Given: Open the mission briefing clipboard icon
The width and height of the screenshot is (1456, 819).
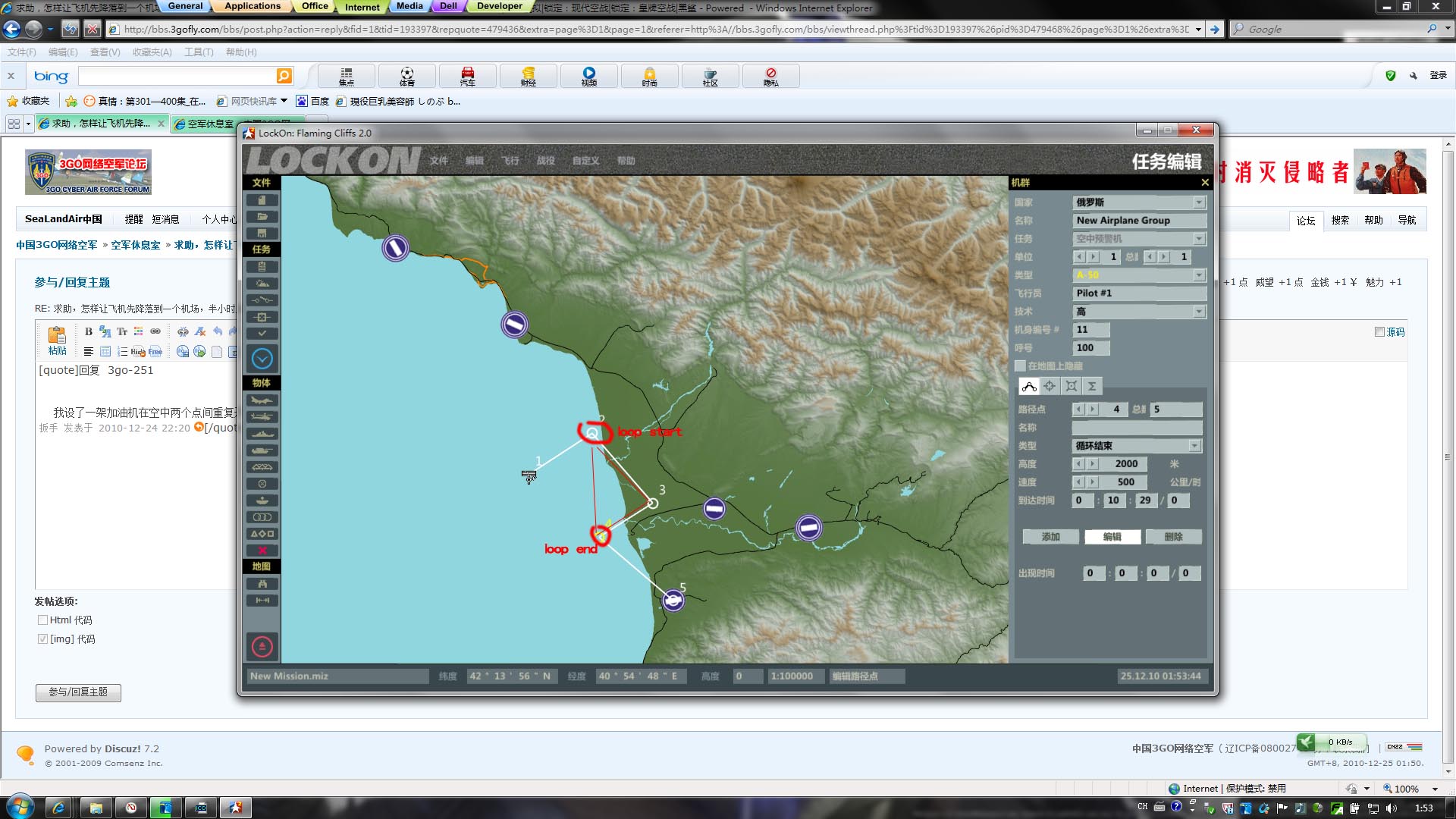Looking at the screenshot, I should (262, 267).
